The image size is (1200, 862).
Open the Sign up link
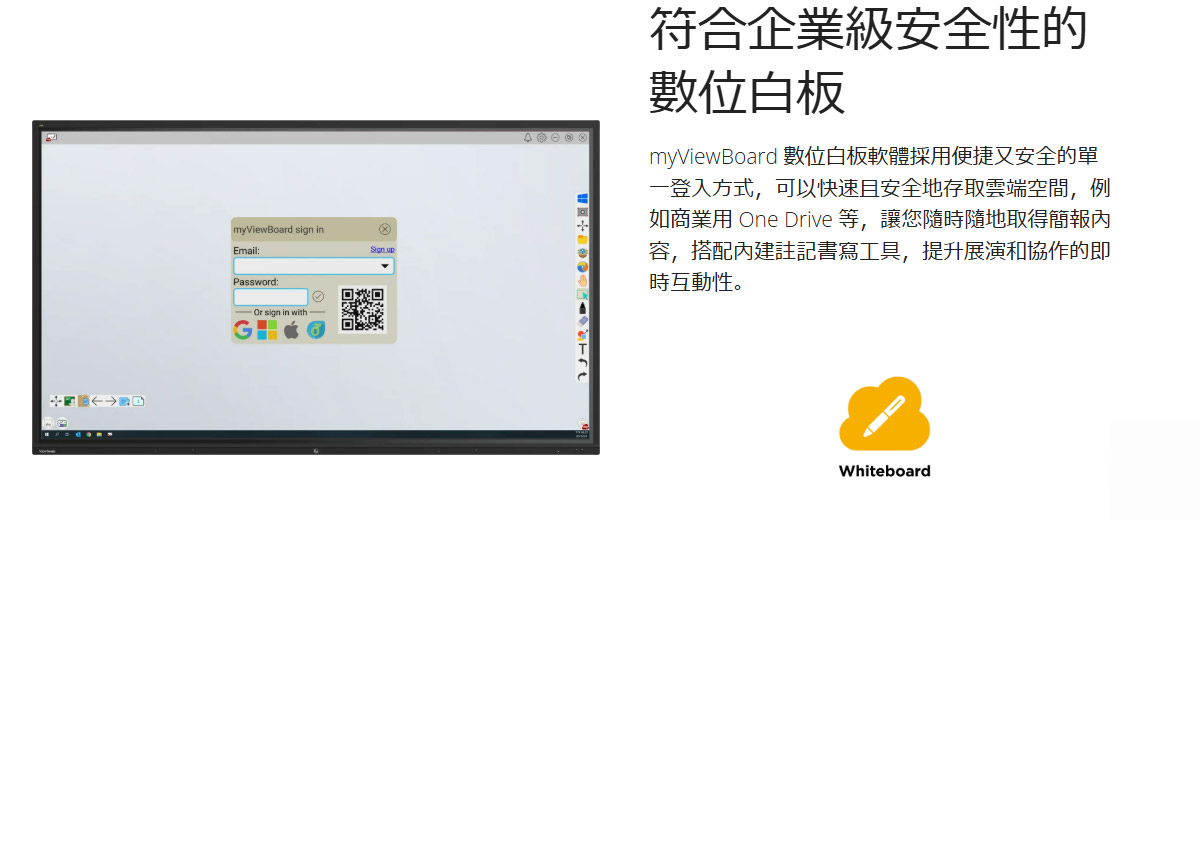click(382, 249)
